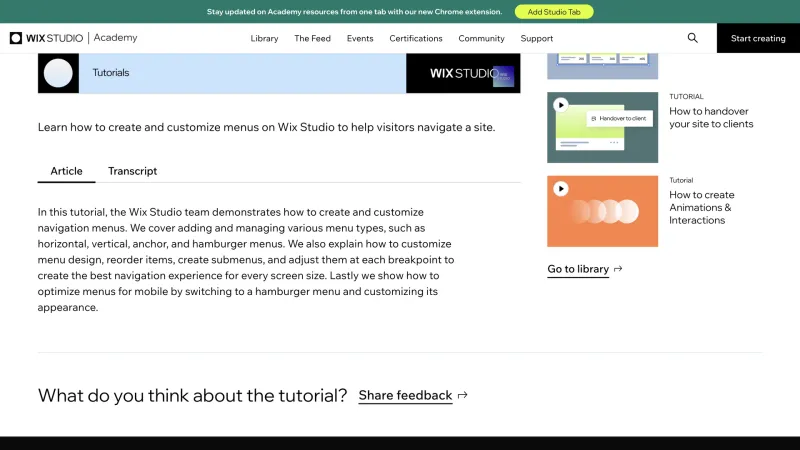
Task: Go to Events in navigation
Action: pyautogui.click(x=360, y=38)
